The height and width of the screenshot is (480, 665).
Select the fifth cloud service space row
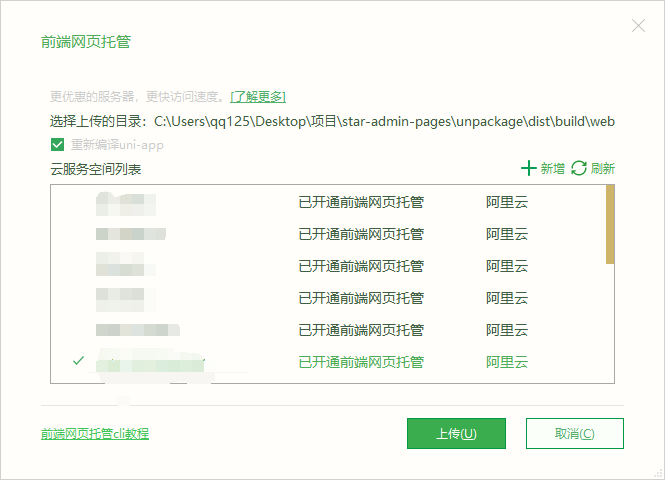coord(330,330)
